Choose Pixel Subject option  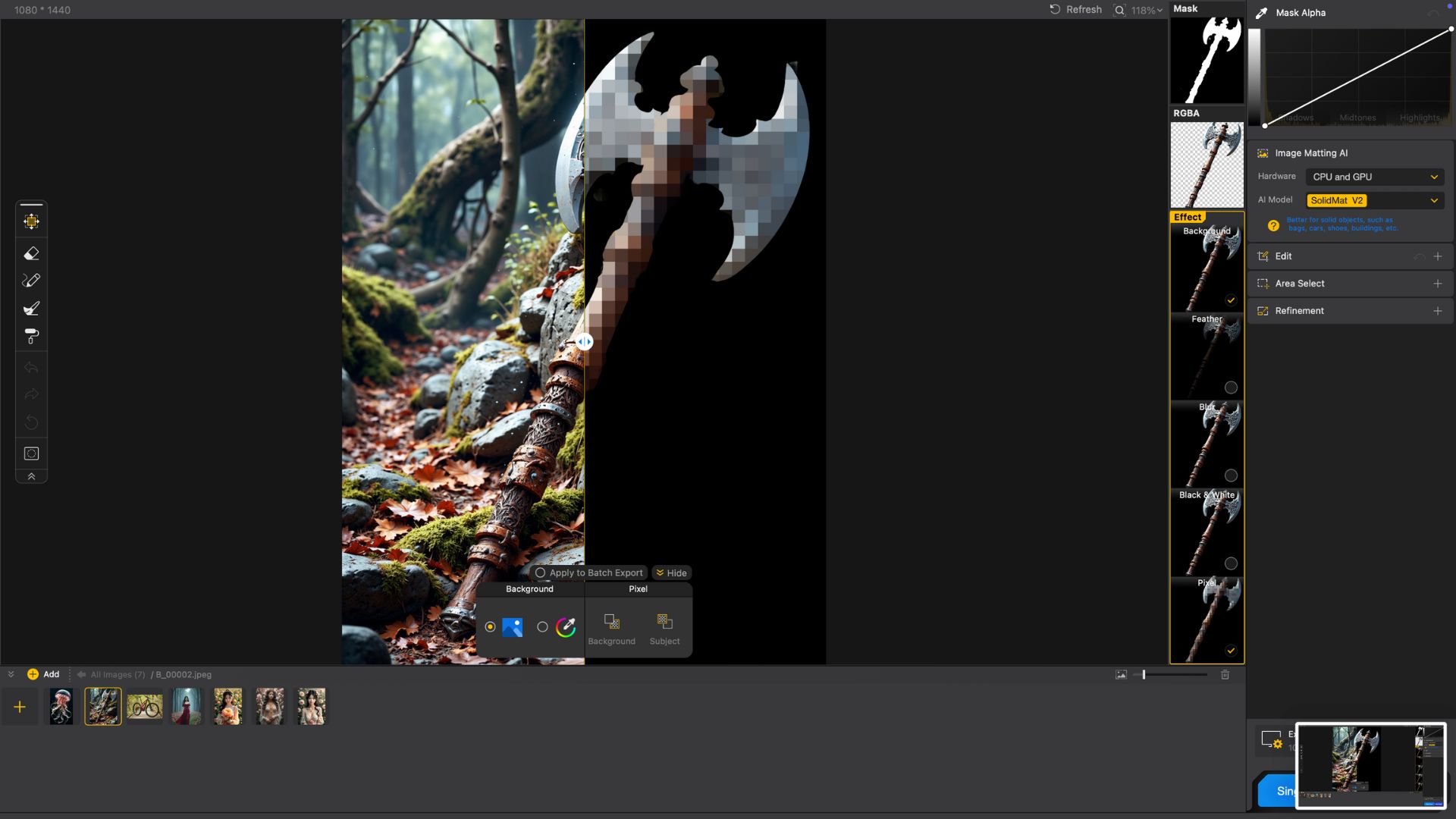(x=664, y=629)
